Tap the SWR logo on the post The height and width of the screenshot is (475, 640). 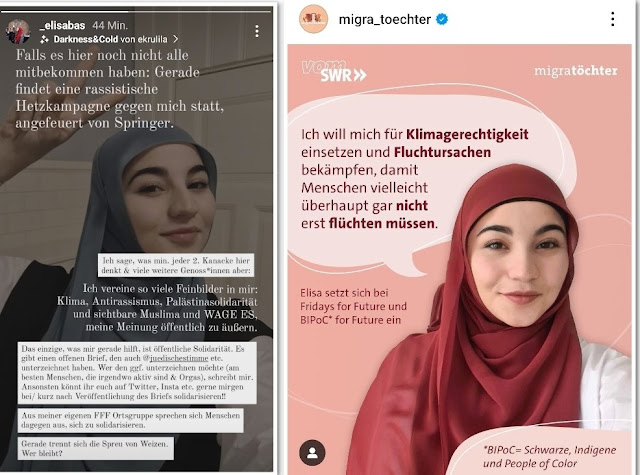(334, 71)
